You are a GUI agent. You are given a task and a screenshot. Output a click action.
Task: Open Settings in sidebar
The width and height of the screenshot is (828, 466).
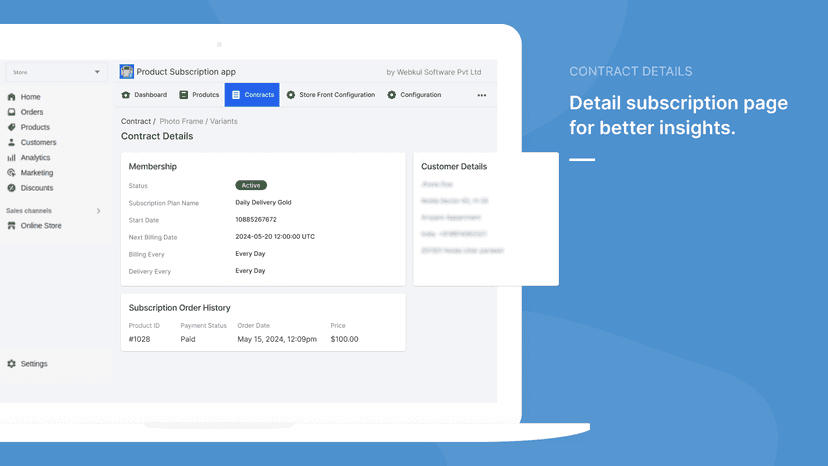(x=34, y=364)
